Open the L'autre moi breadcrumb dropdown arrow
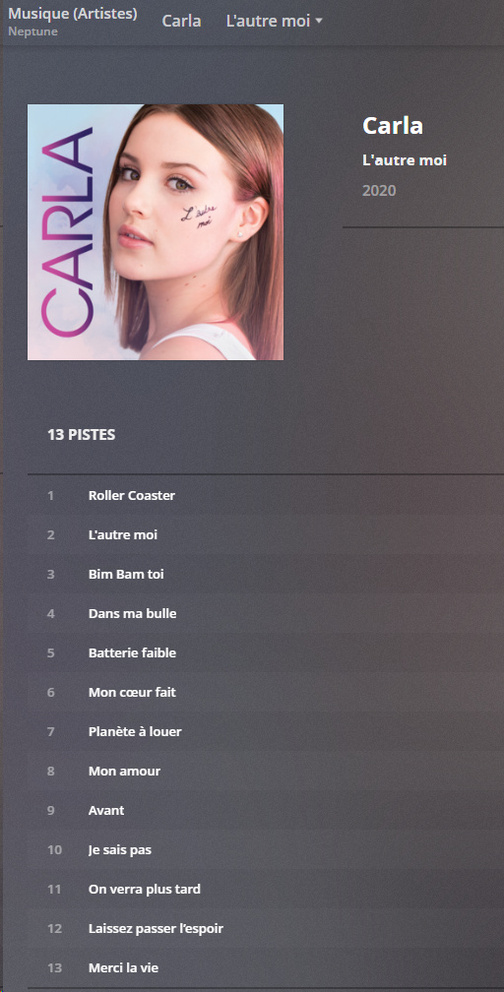This screenshot has width=504, height=992. (x=319, y=21)
